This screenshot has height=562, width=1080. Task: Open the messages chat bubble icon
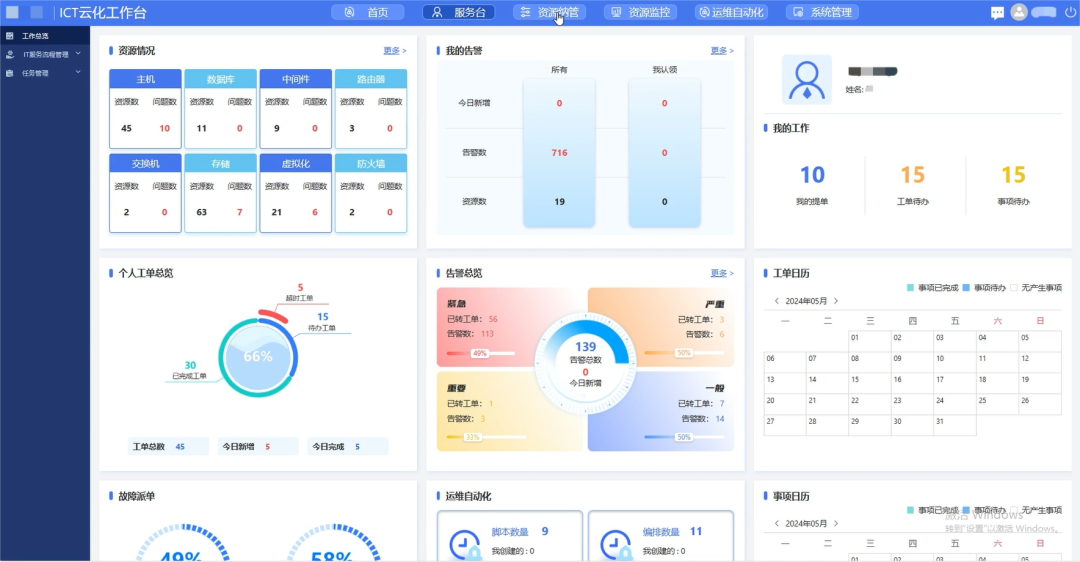pos(997,12)
